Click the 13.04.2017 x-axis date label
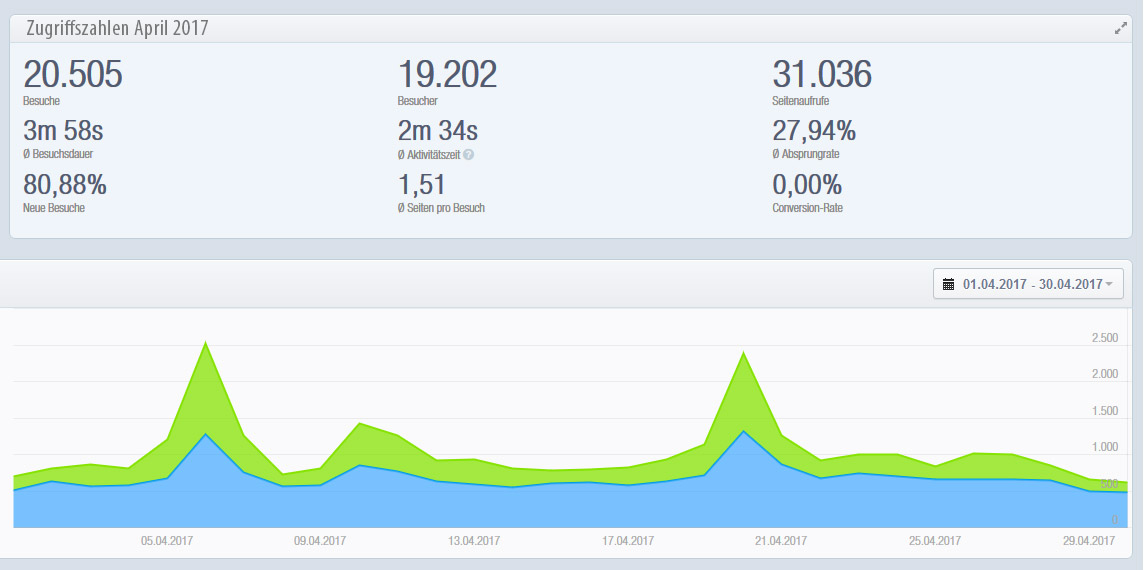The image size is (1144, 570). [x=474, y=541]
